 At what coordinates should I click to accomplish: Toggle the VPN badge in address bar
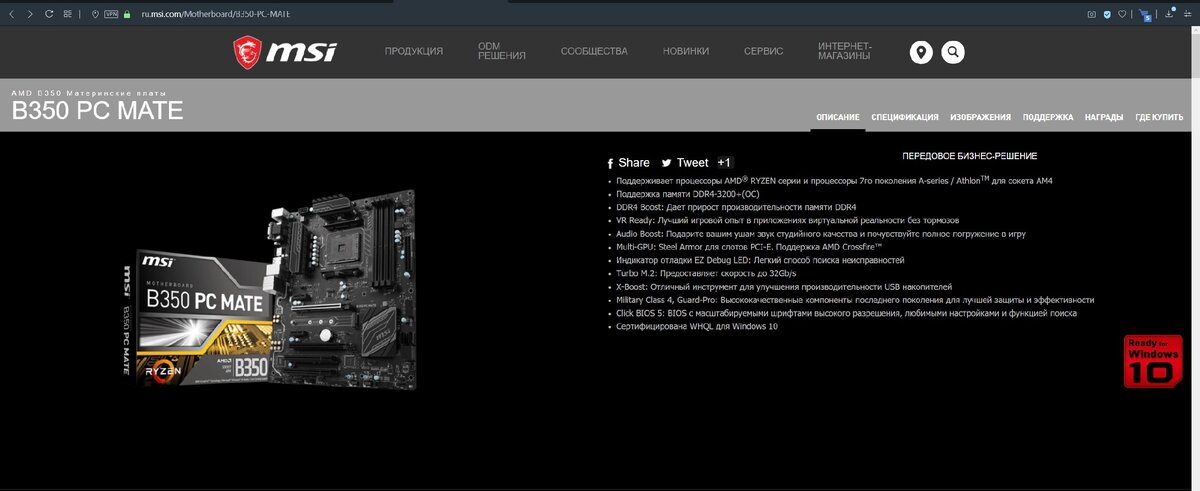111,15
